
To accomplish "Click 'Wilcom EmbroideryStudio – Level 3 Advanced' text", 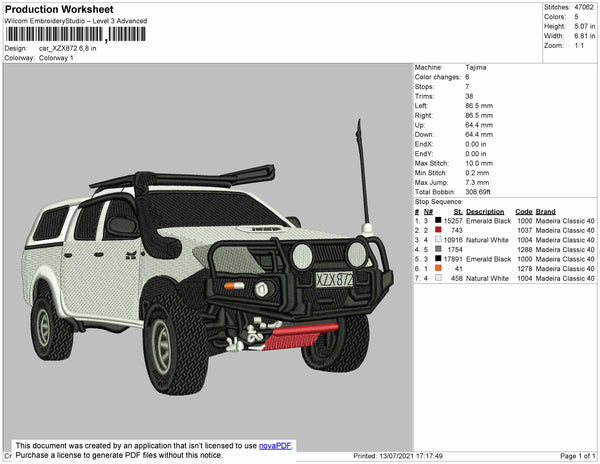I will 76,21.
